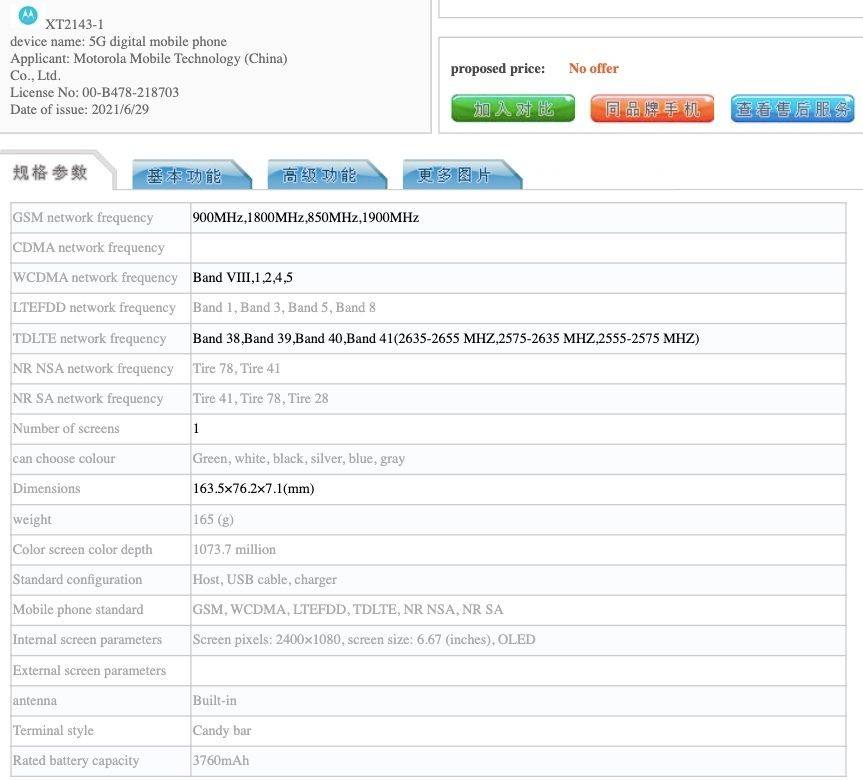Switch to the 基本功能 tab
Image resolution: width=863 pixels, height=780 pixels.
(x=184, y=176)
